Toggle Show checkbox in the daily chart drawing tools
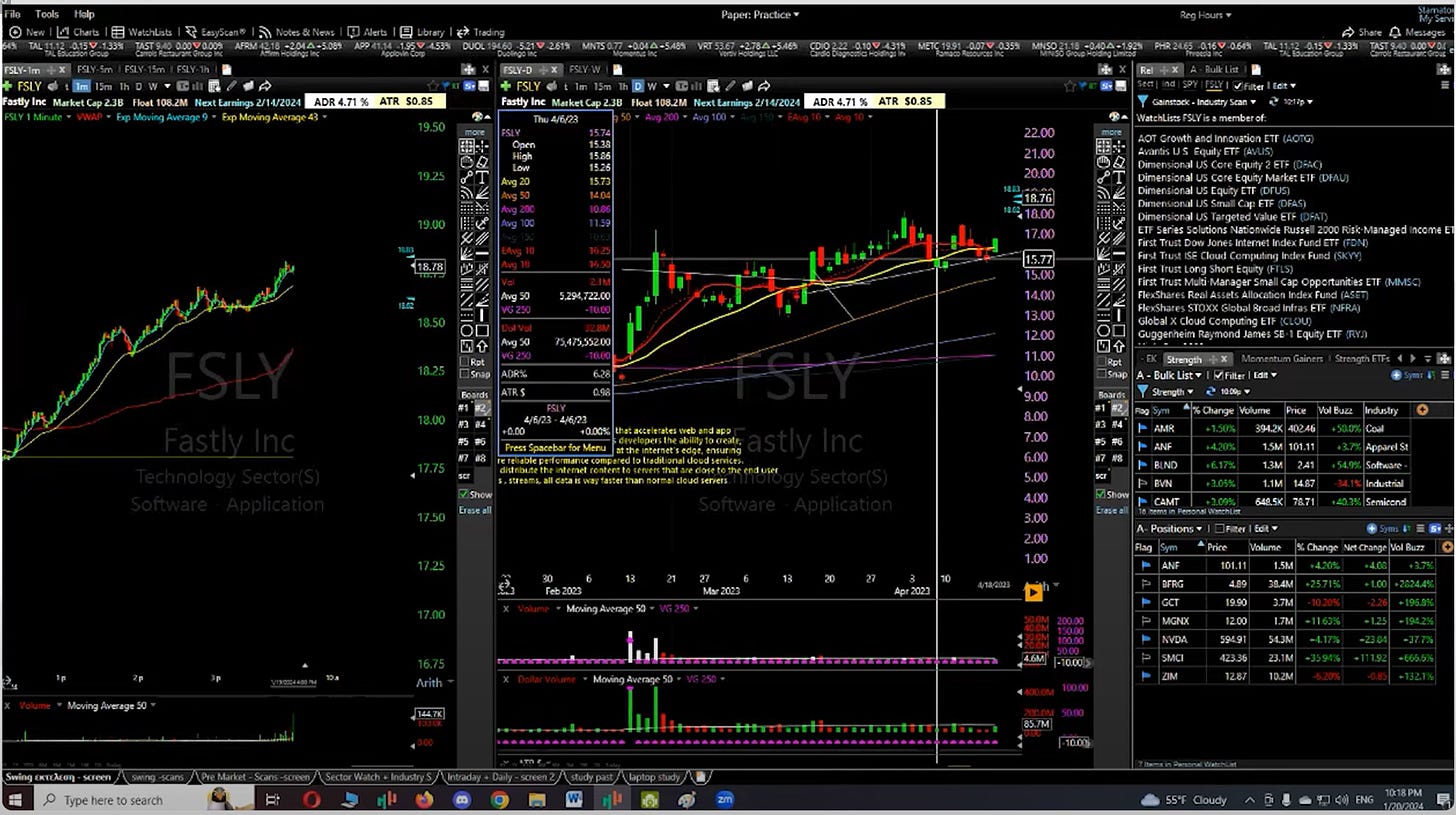Viewport: 1456px width, 815px height. [x=1101, y=494]
